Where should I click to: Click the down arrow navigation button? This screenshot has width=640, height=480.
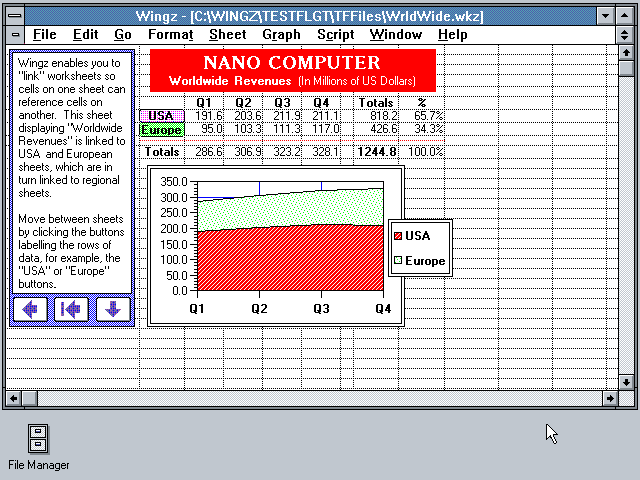pyautogui.click(x=113, y=309)
